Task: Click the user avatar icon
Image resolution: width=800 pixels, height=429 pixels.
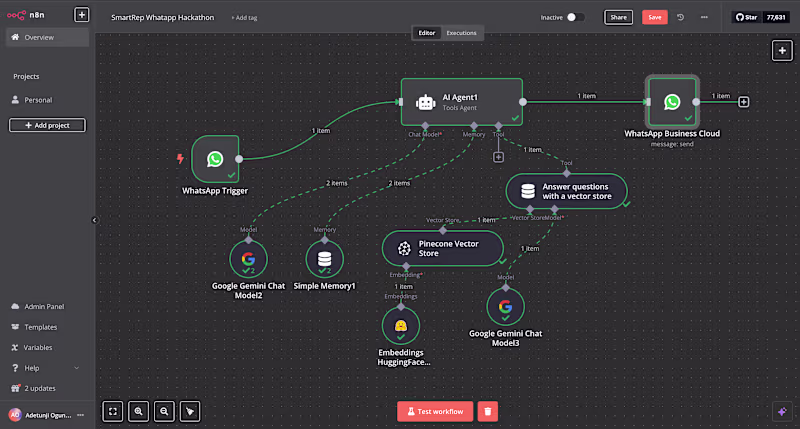Action: coord(15,415)
